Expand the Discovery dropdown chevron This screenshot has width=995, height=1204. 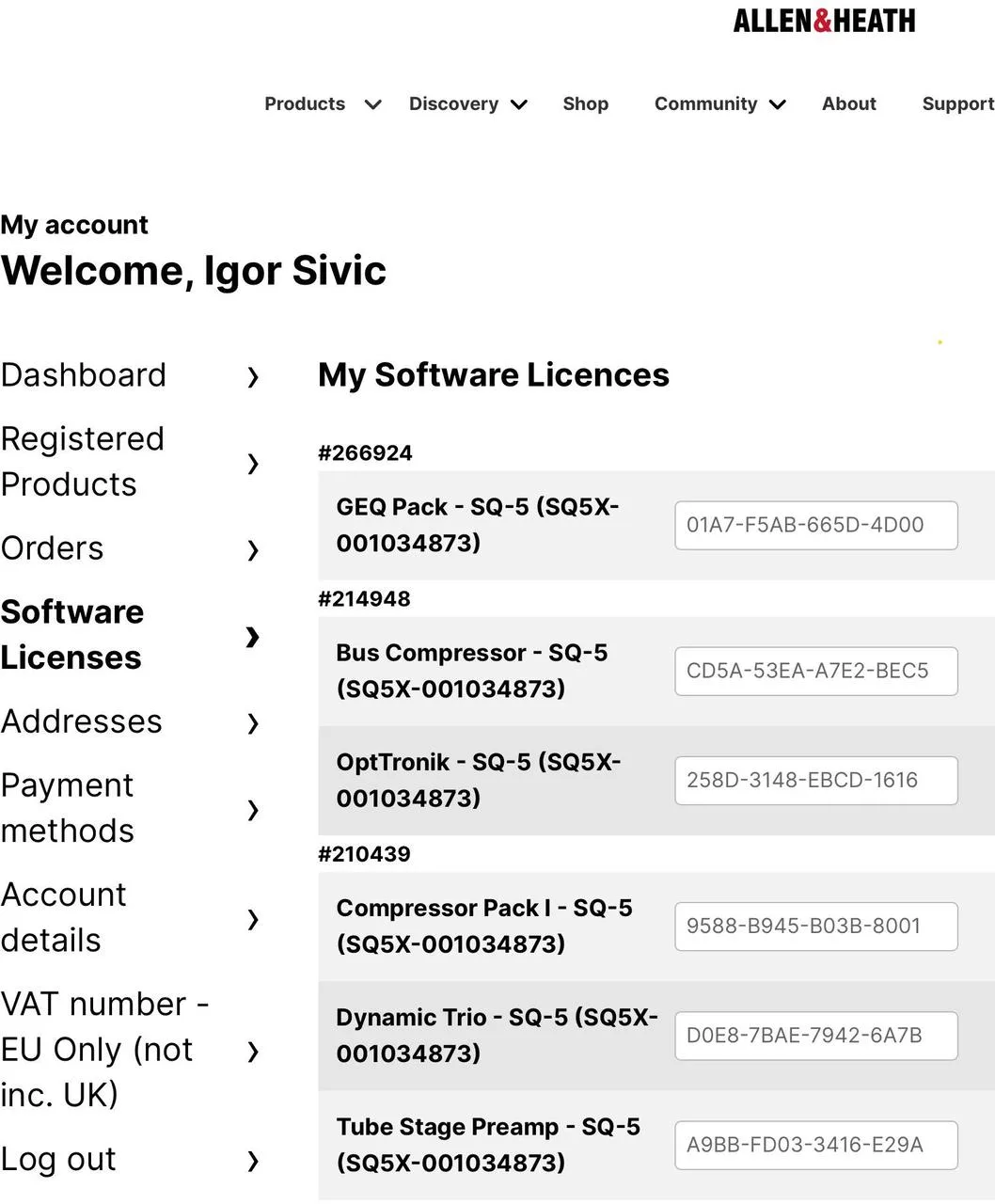pyautogui.click(x=519, y=104)
